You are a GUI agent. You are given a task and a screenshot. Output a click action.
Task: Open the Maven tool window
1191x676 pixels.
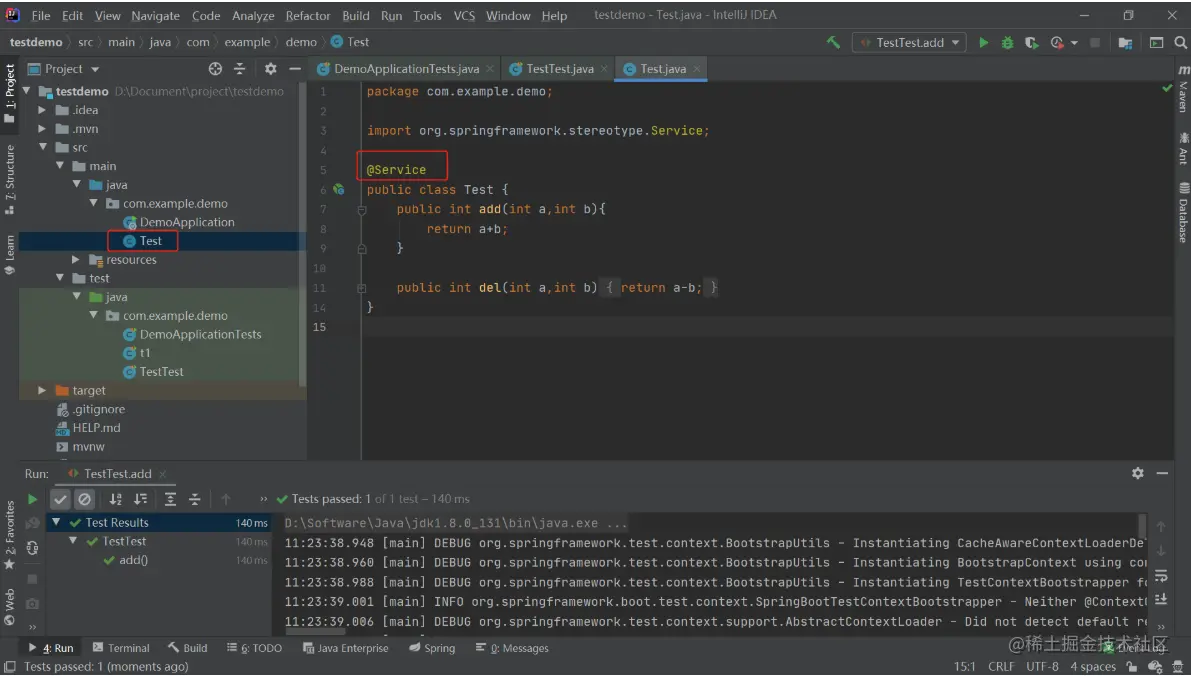coord(1183,90)
